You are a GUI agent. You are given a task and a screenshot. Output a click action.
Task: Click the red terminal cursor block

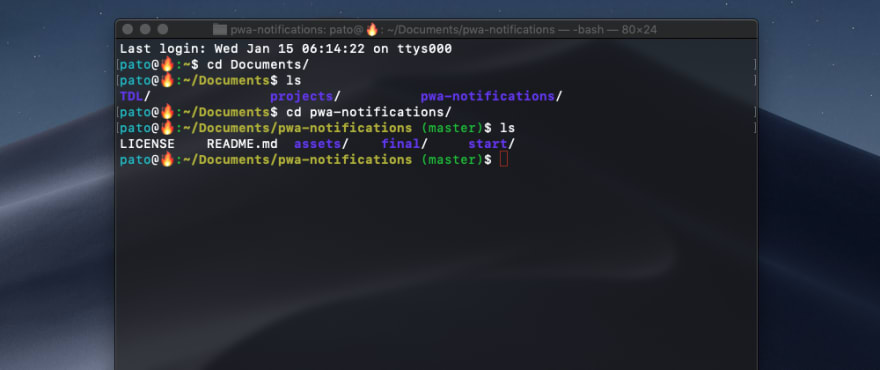[x=503, y=159]
